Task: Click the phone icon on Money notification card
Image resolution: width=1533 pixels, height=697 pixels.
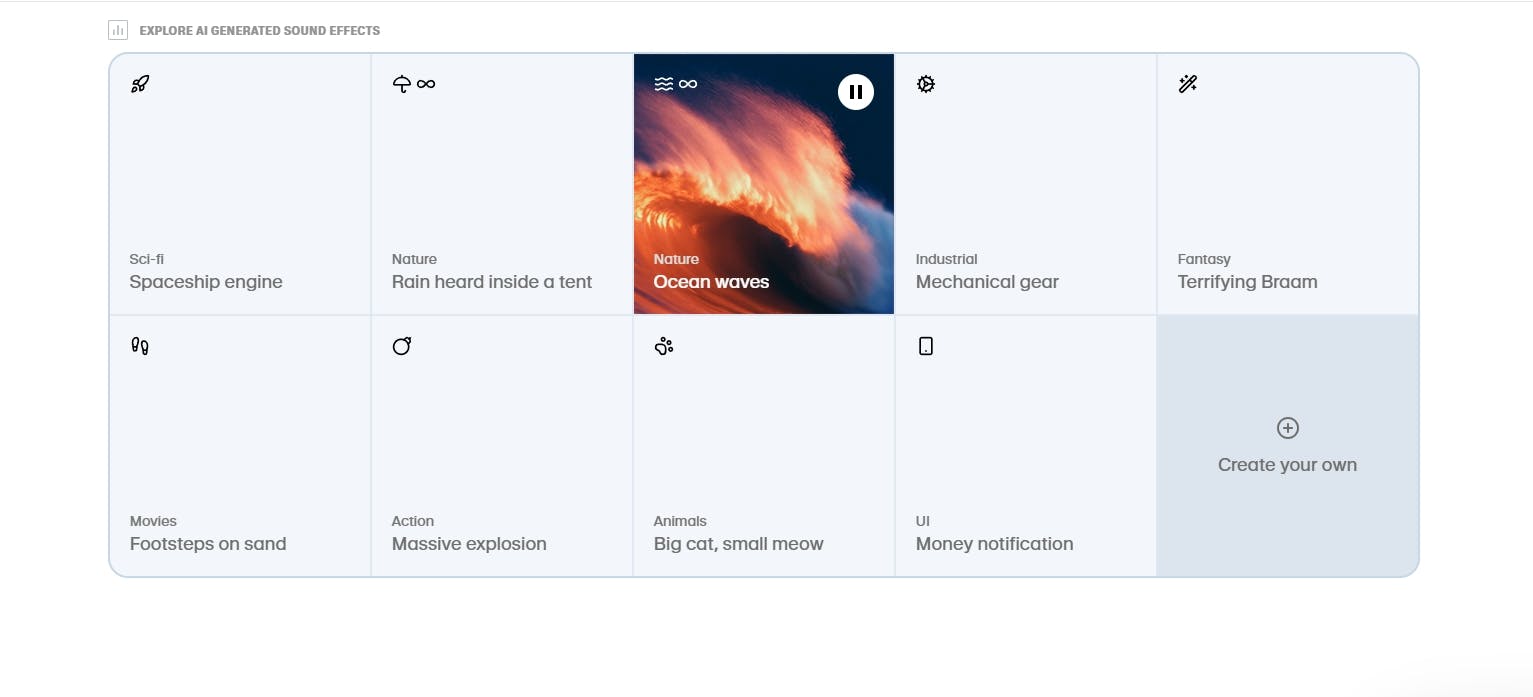Action: click(926, 346)
